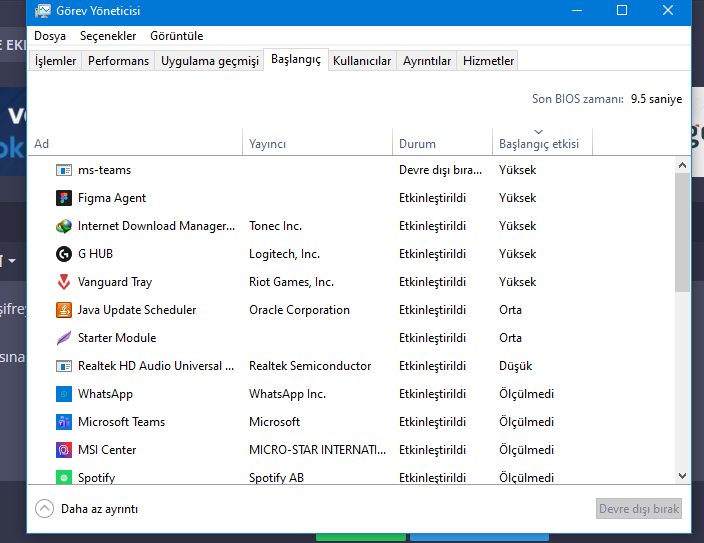This screenshot has height=543, width=704.
Task: Click the Son BIOS zamanı value
Action: [x=656, y=99]
